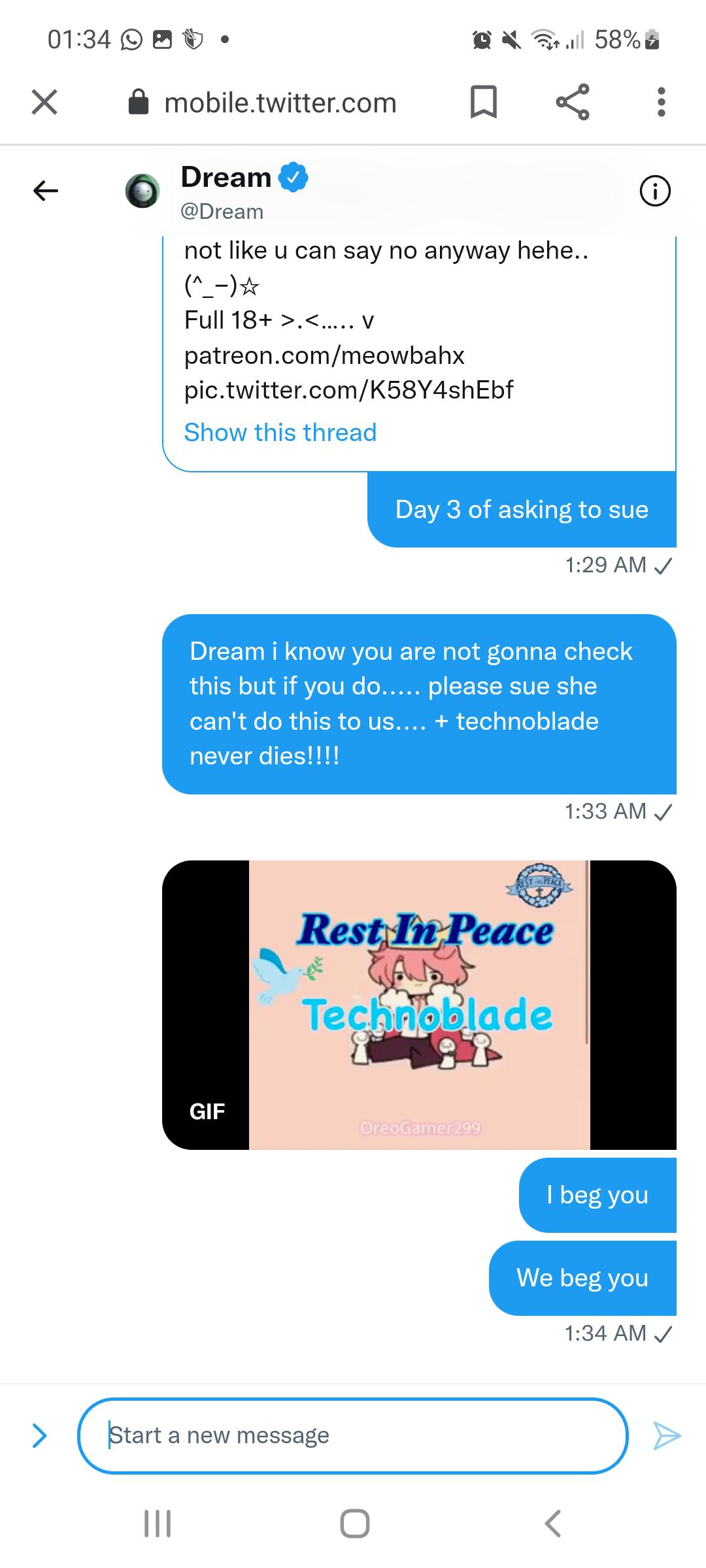
Task: Play the Rest In Peace Technoblade GIF
Action: 419,1005
